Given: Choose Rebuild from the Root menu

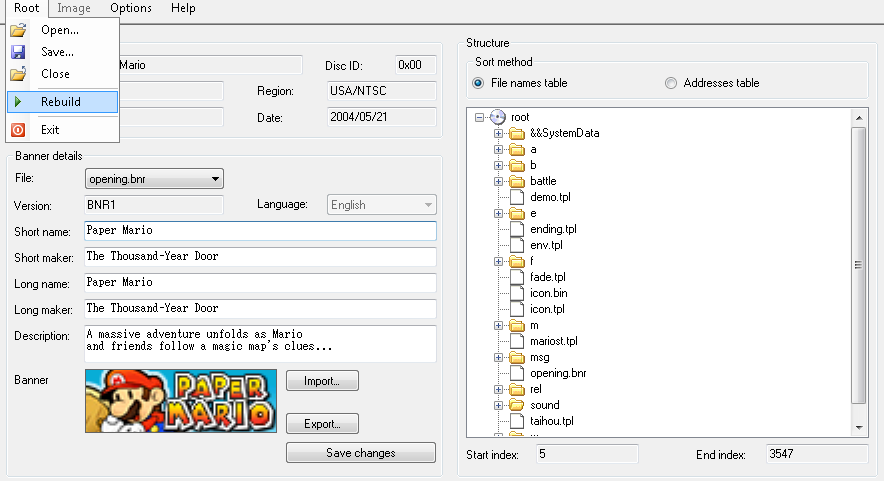Looking at the screenshot, I should (x=63, y=102).
